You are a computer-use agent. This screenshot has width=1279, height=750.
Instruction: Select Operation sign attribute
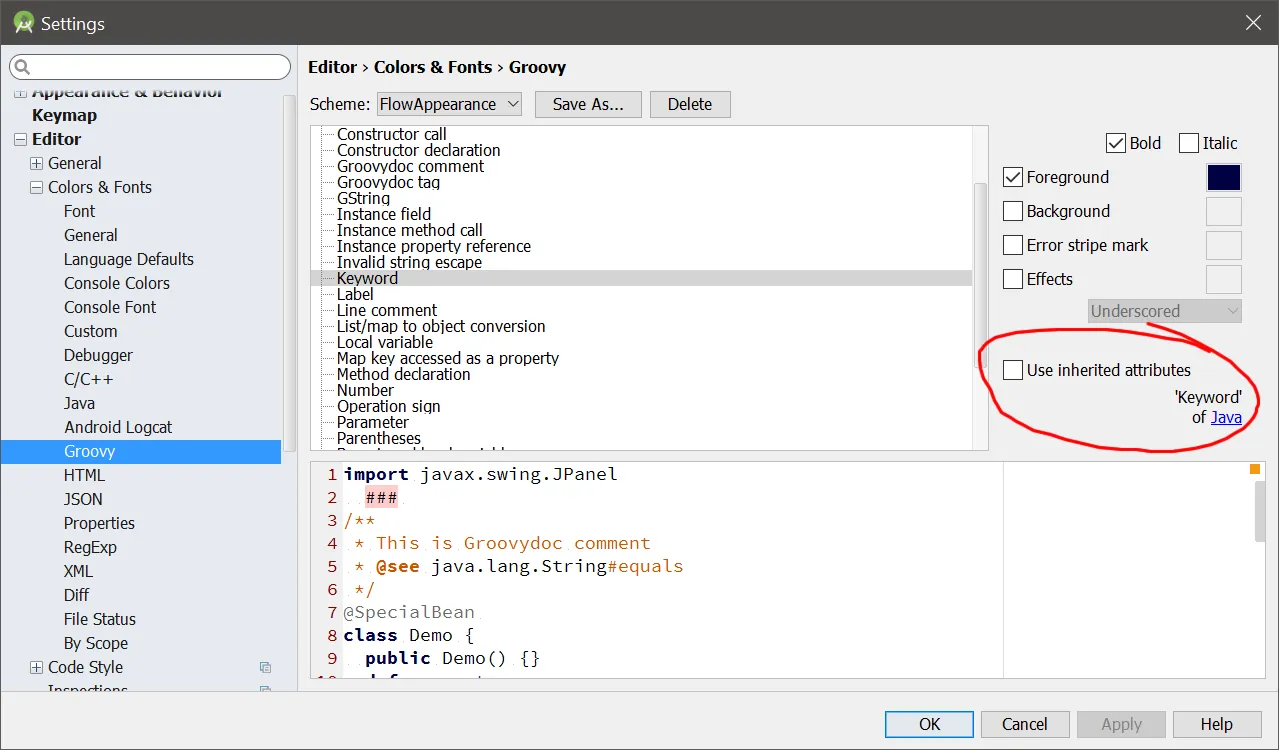pyautogui.click(x=389, y=406)
